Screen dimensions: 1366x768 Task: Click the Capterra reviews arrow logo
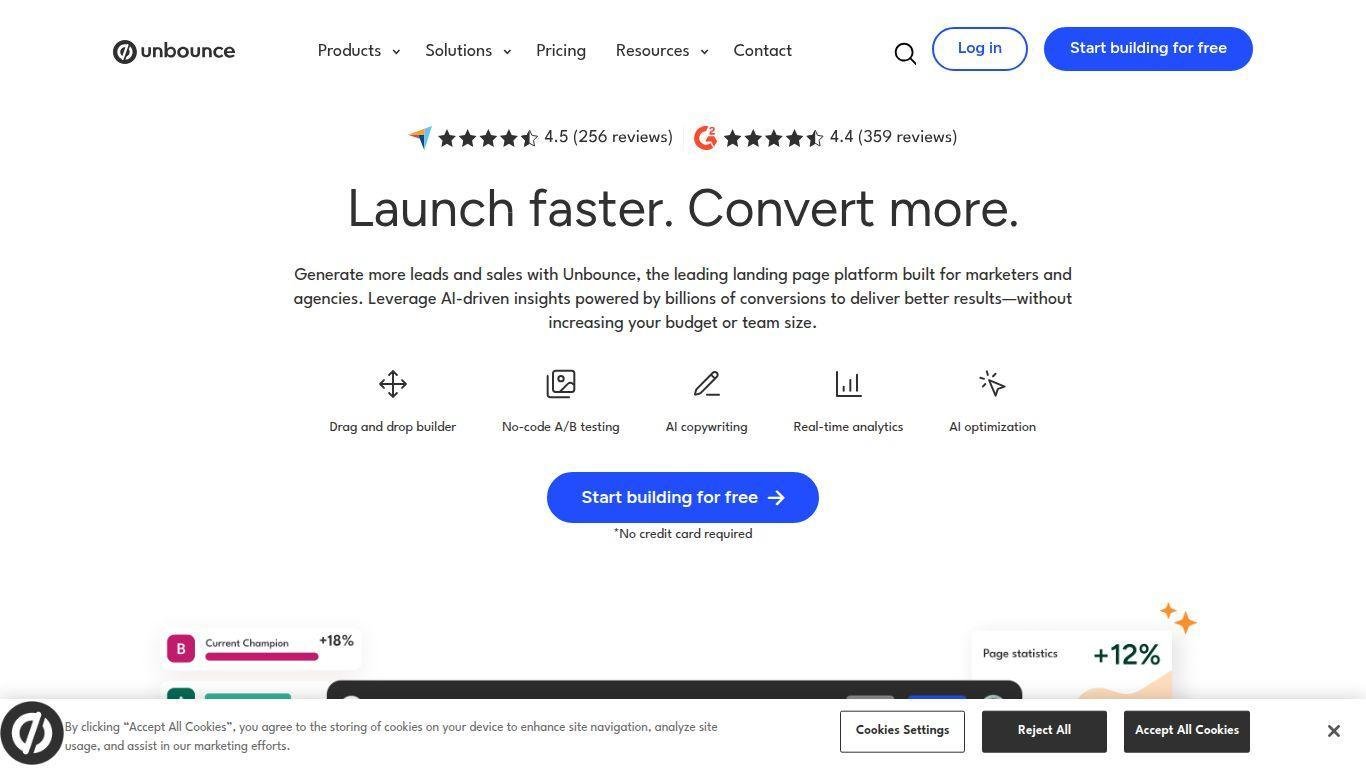point(420,137)
